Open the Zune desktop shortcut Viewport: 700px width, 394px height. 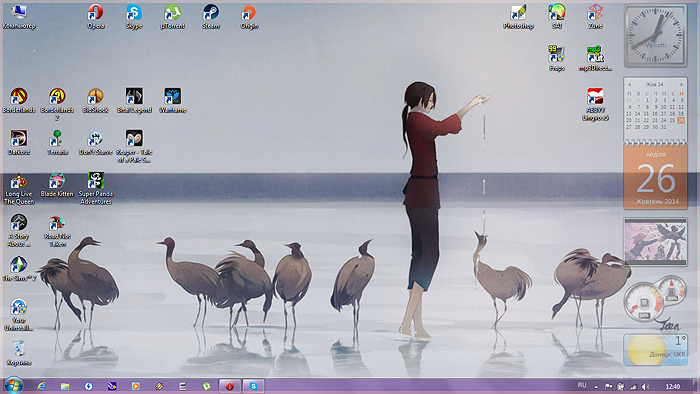pyautogui.click(x=595, y=17)
